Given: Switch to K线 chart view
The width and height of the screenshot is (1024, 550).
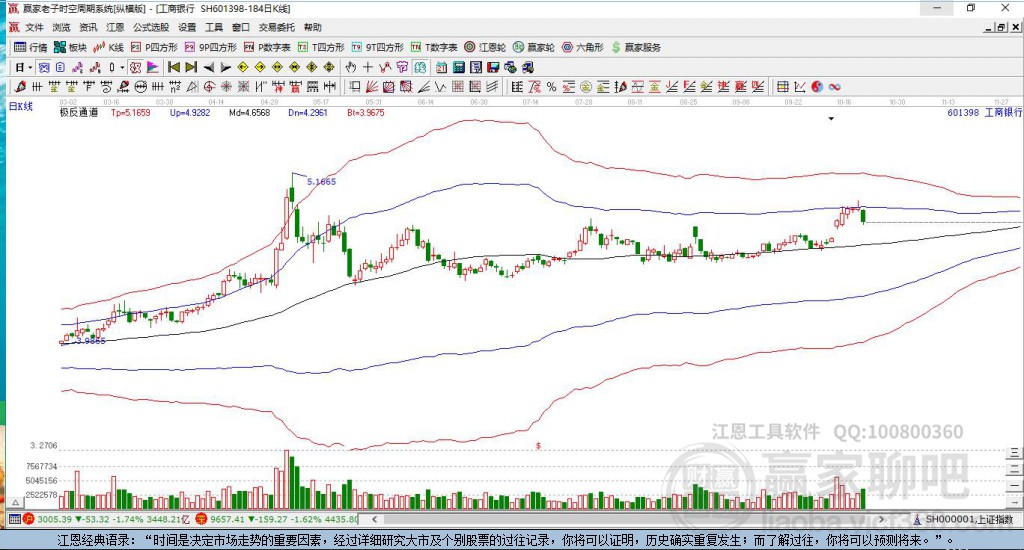Looking at the screenshot, I should pos(108,47).
